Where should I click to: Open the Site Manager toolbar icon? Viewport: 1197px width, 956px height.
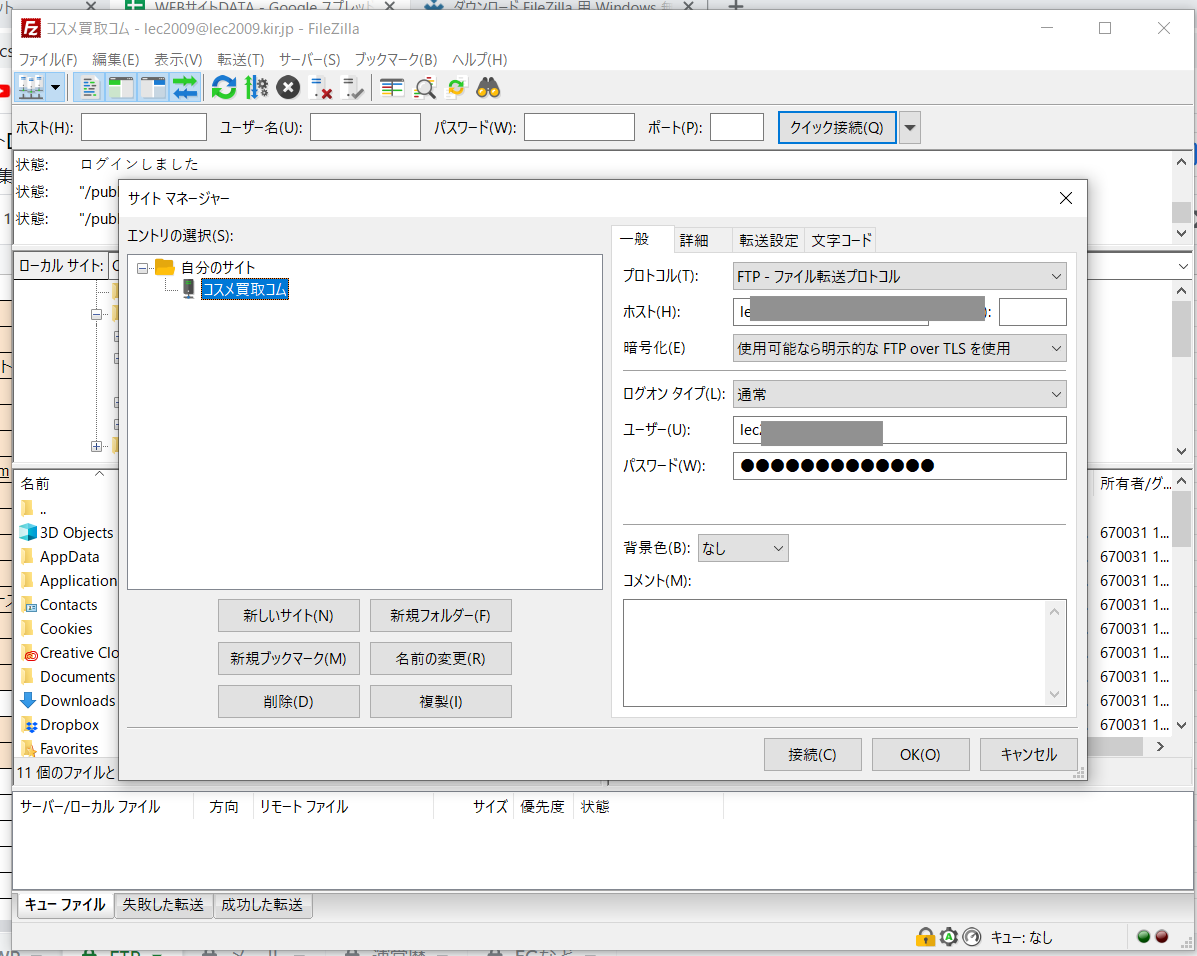(31, 88)
